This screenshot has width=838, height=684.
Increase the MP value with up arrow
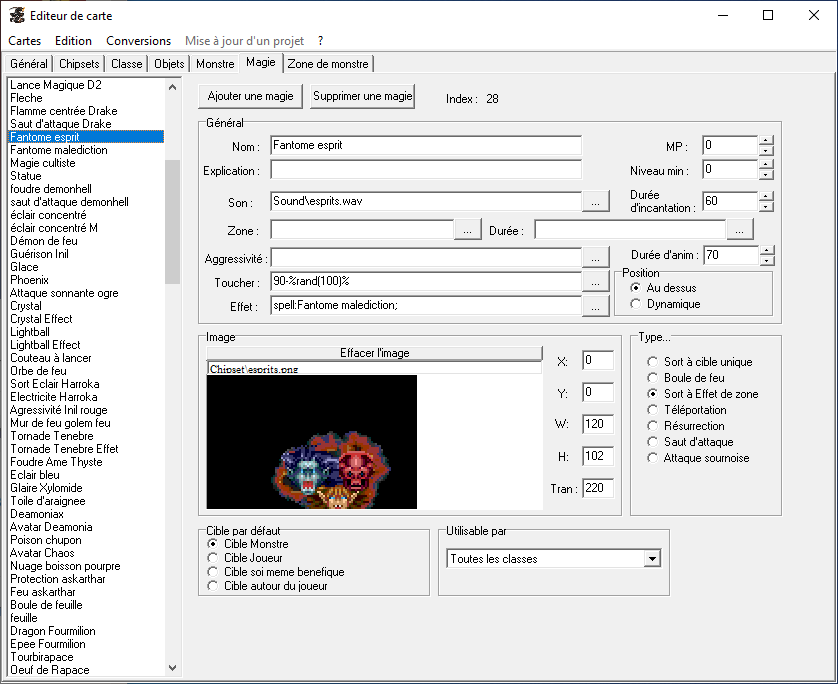pyautogui.click(x=766, y=141)
